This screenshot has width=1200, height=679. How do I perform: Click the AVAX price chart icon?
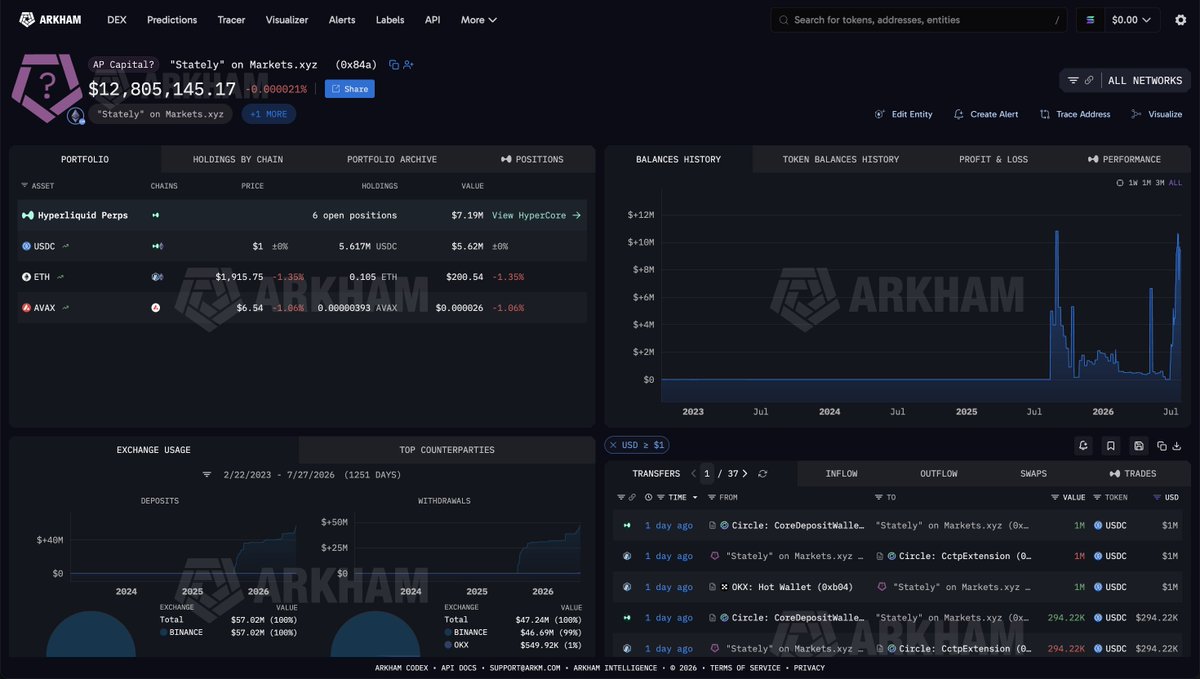[x=66, y=308]
